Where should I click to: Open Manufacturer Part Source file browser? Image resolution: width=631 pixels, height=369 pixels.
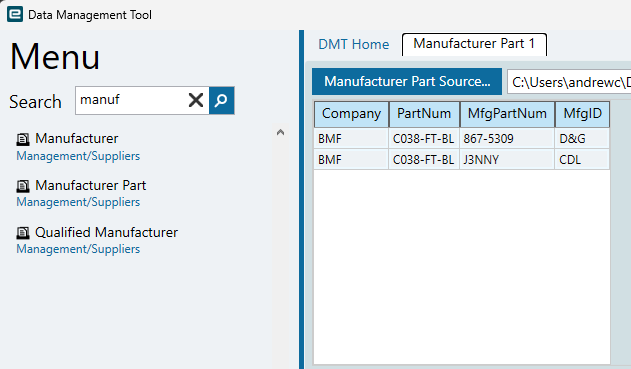coord(407,81)
